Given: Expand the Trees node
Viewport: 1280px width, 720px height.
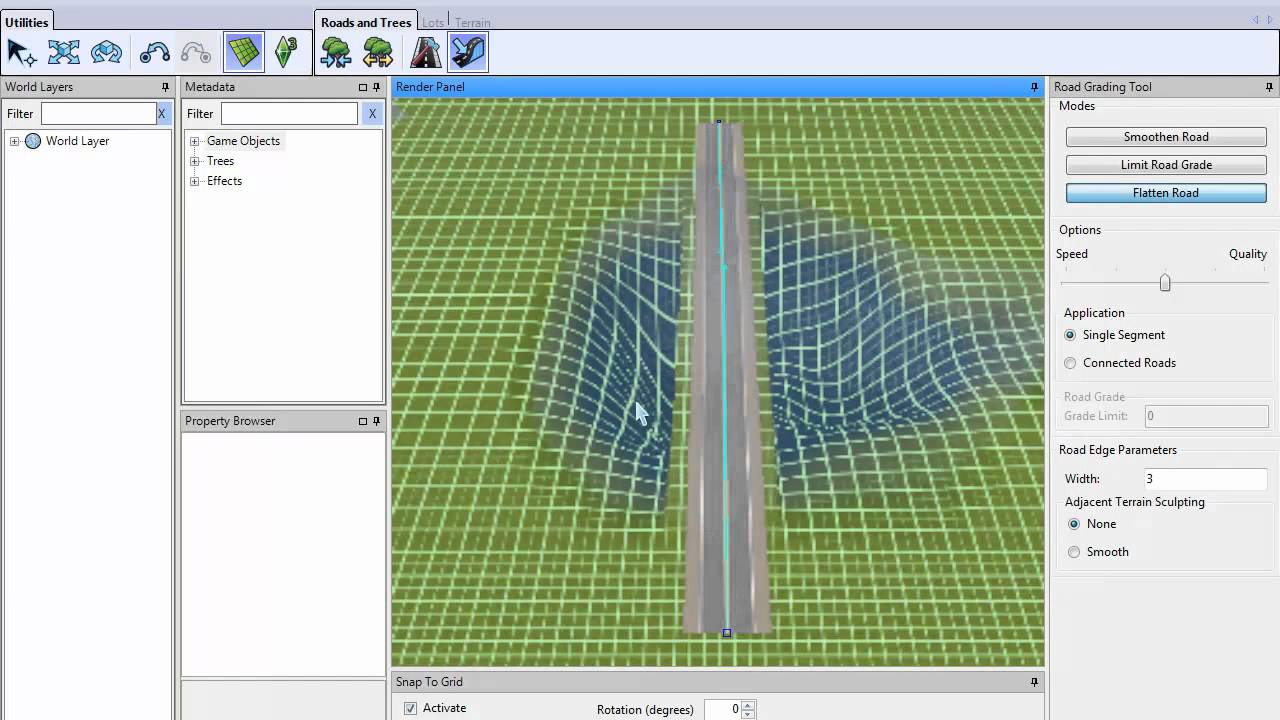Looking at the screenshot, I should tap(195, 161).
